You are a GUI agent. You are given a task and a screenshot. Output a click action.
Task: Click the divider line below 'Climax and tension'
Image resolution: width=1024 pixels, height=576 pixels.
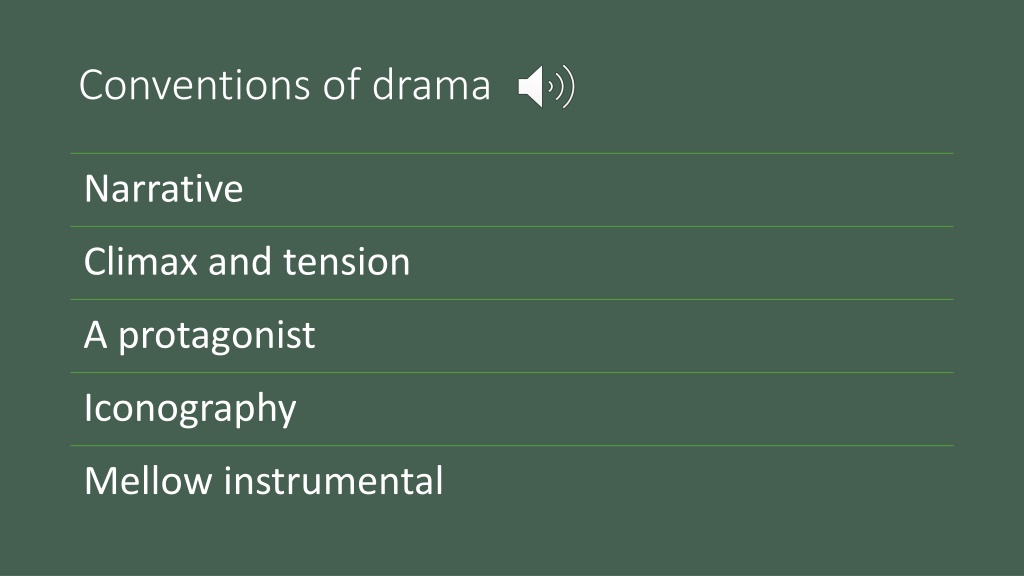[512, 300]
